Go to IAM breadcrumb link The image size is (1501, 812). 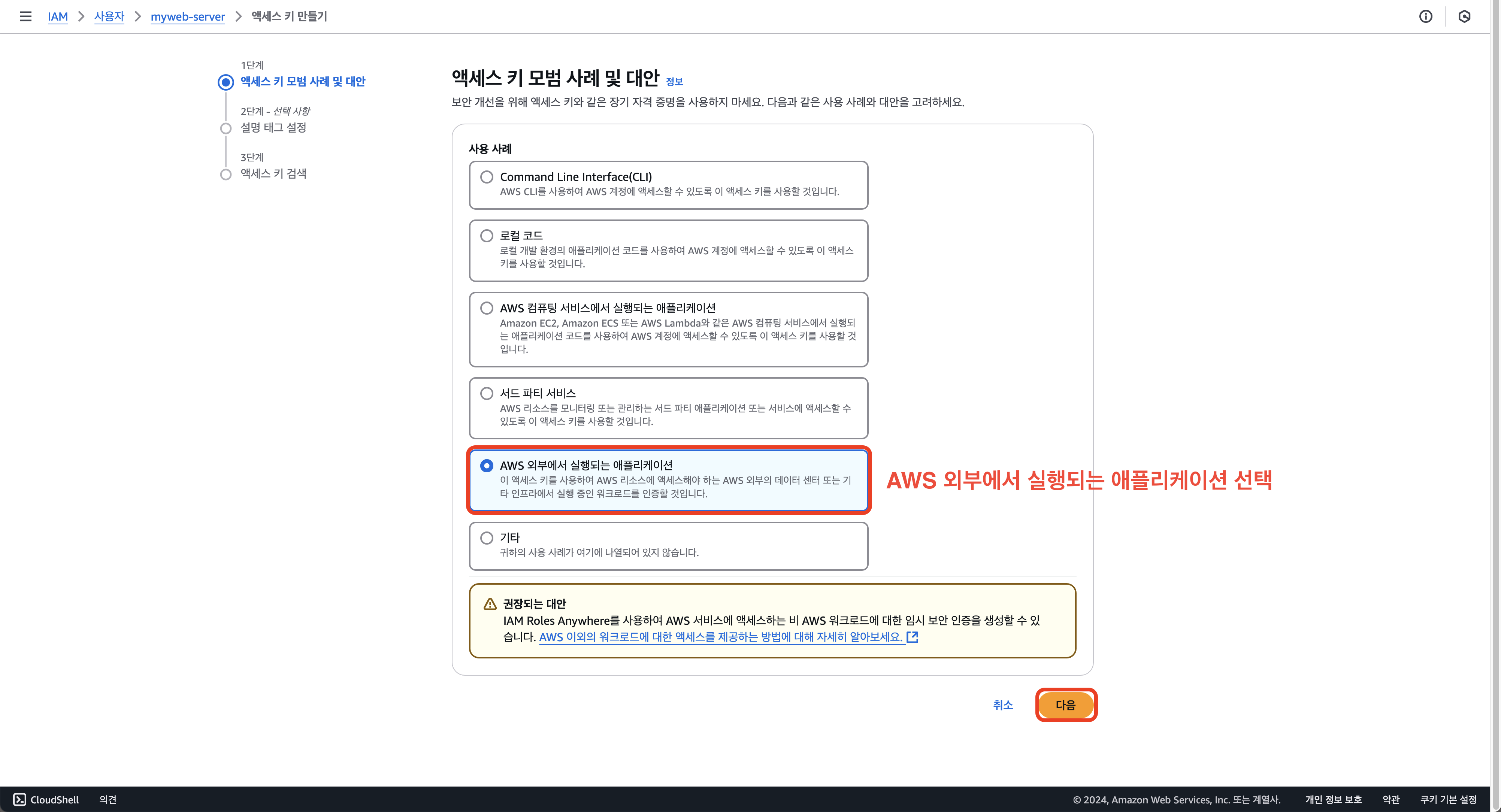point(58,16)
